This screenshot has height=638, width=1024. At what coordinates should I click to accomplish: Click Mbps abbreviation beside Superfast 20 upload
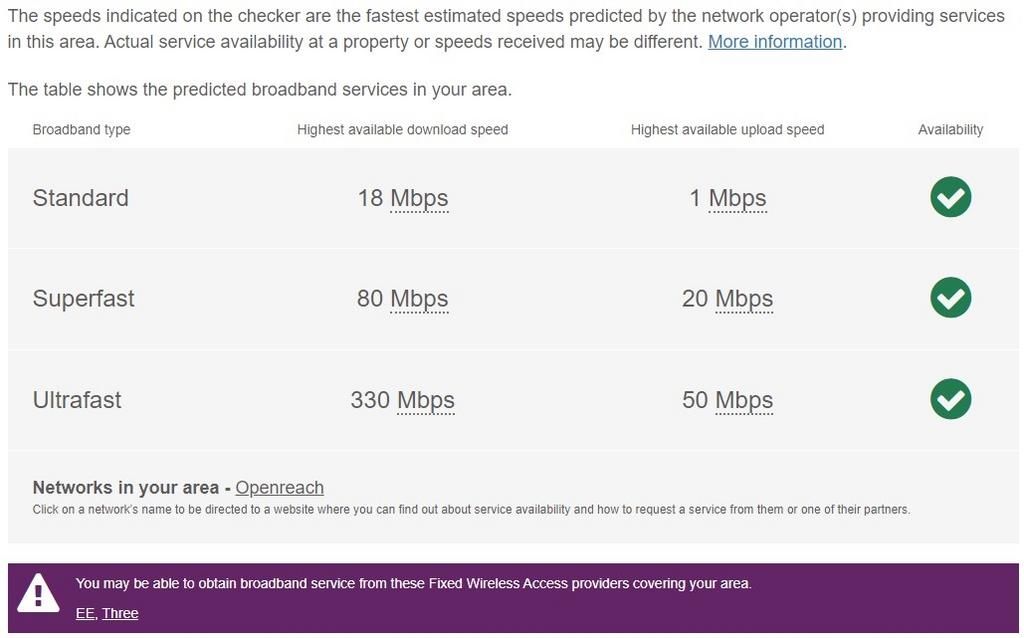pyautogui.click(x=744, y=299)
